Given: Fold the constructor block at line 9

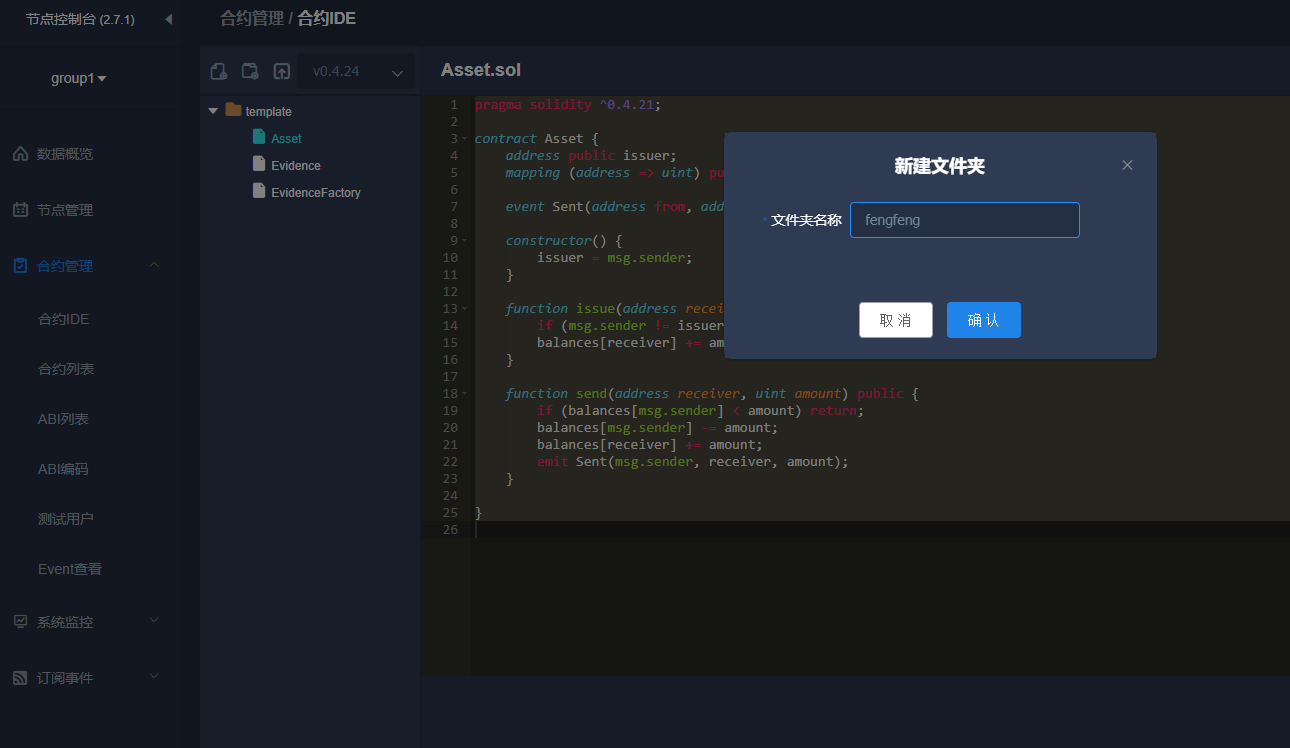Looking at the screenshot, I should pyautogui.click(x=464, y=241).
